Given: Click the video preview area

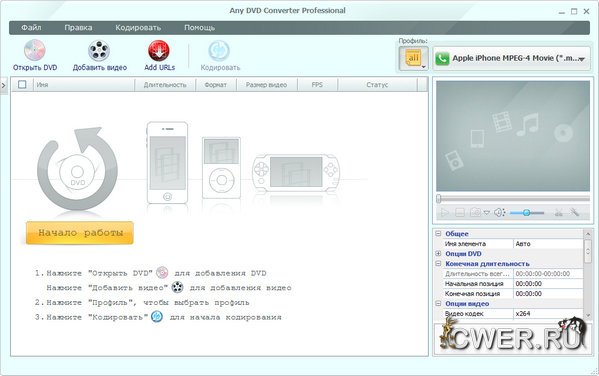Looking at the screenshot, I should (513, 136).
